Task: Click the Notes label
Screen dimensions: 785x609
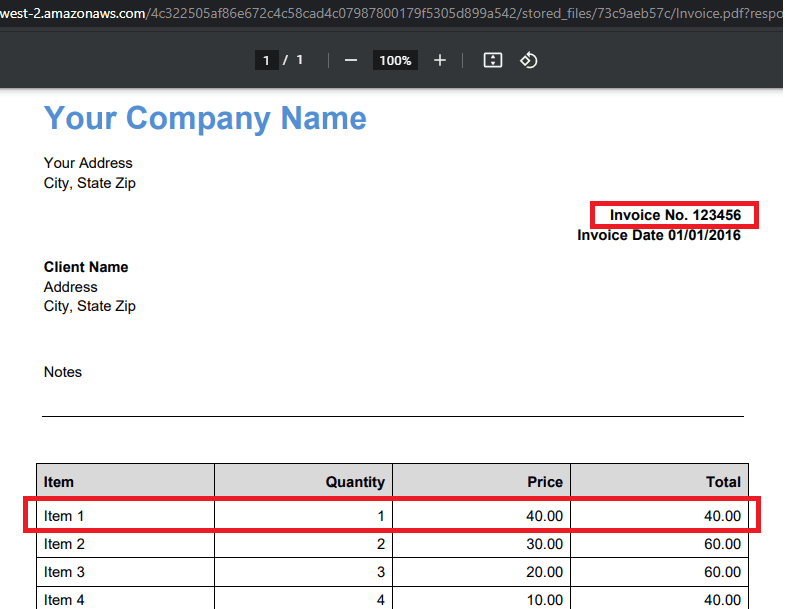Action: (63, 372)
